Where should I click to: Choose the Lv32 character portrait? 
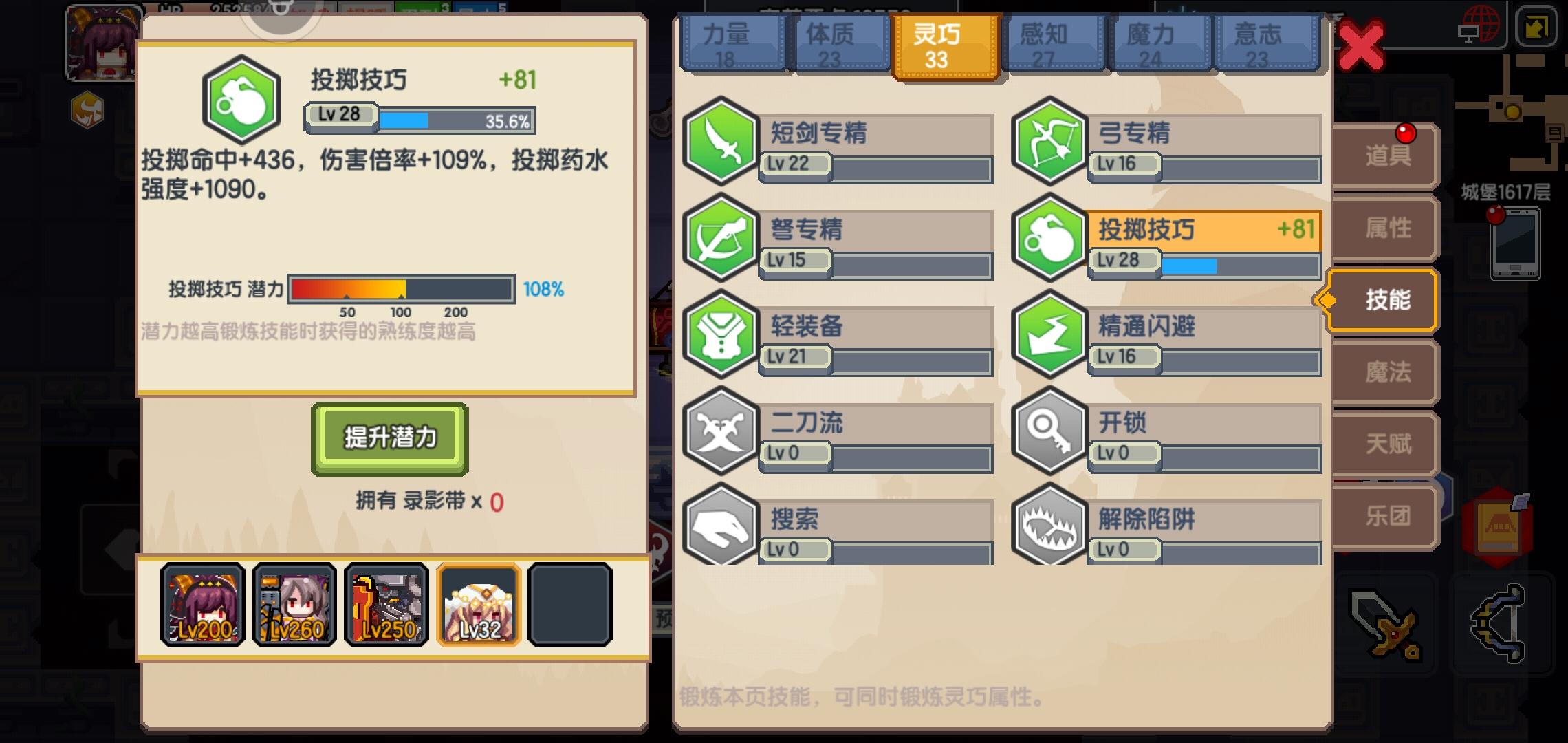coord(479,605)
